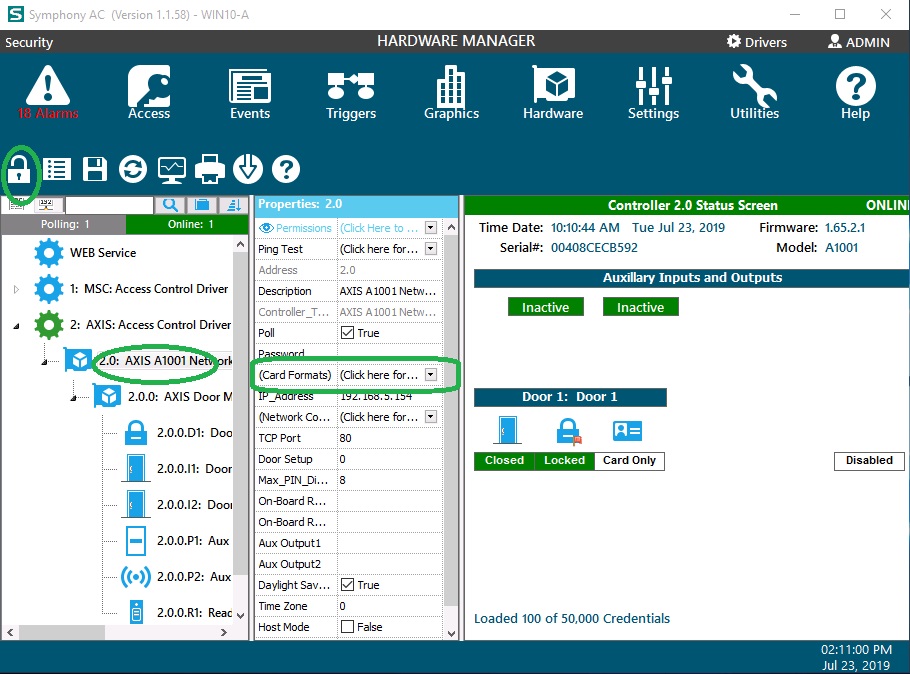Toggle the Poll True checkbox
This screenshot has height=674, width=910.
coord(348,333)
